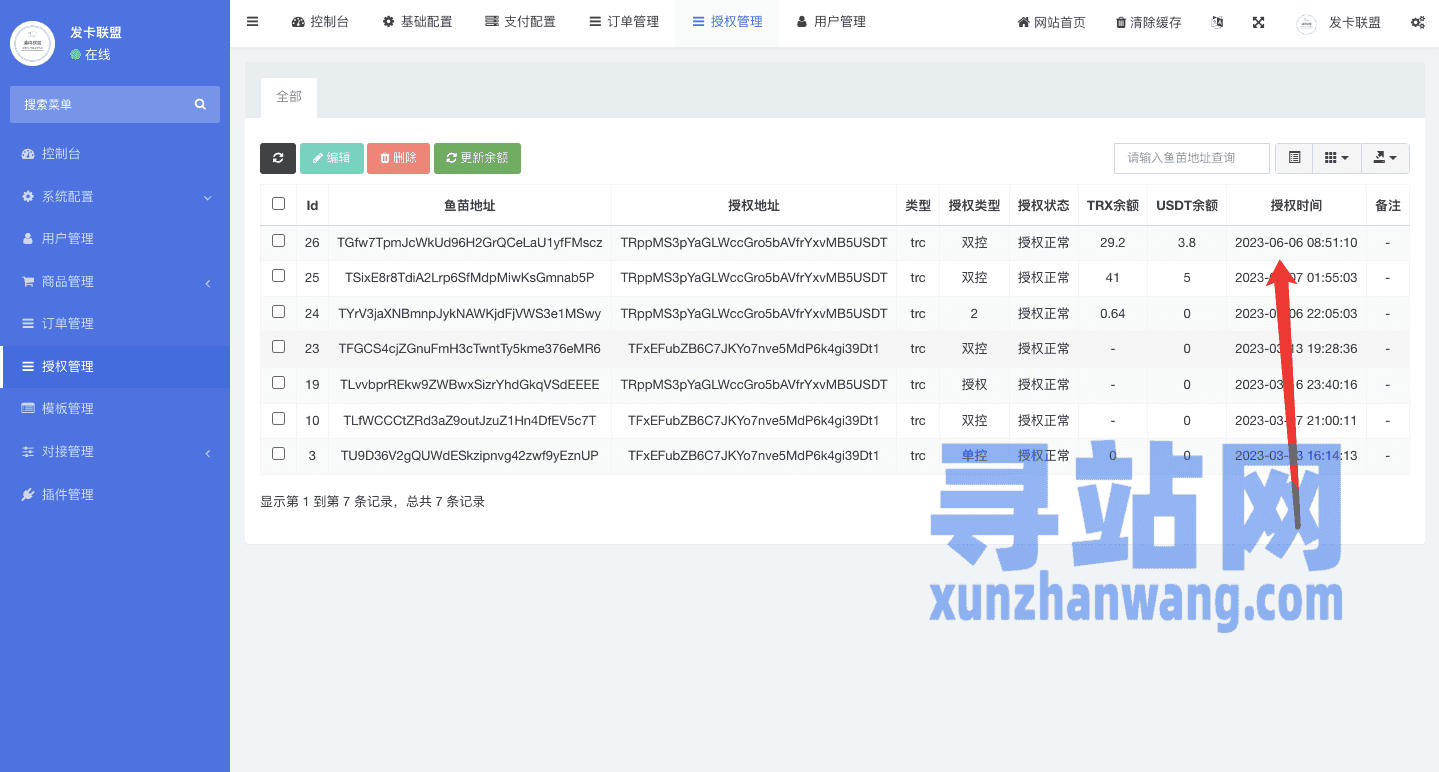Open 支付配置 in top navigation
1439x772 pixels.
(520, 22)
